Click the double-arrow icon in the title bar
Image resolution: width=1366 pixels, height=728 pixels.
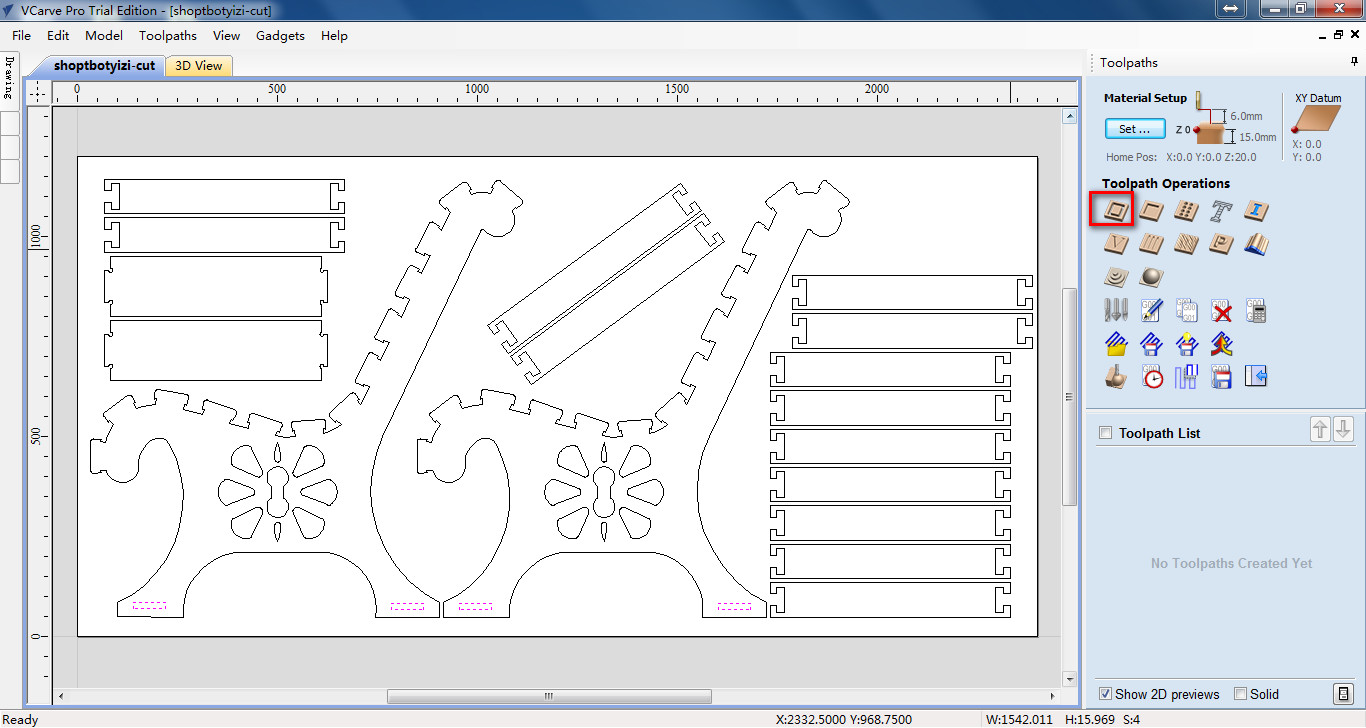[x=1230, y=9]
